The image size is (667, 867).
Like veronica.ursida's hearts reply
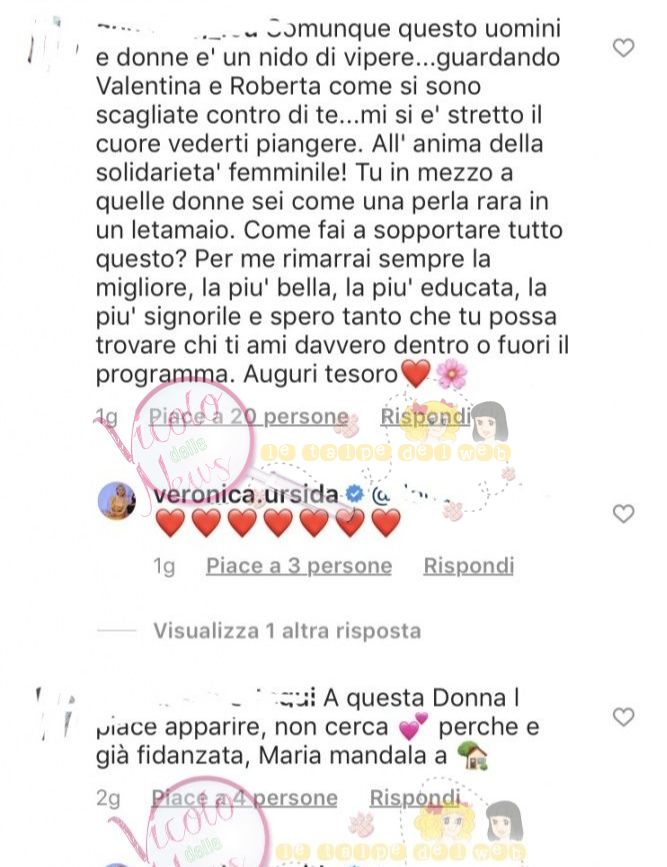[x=623, y=514]
